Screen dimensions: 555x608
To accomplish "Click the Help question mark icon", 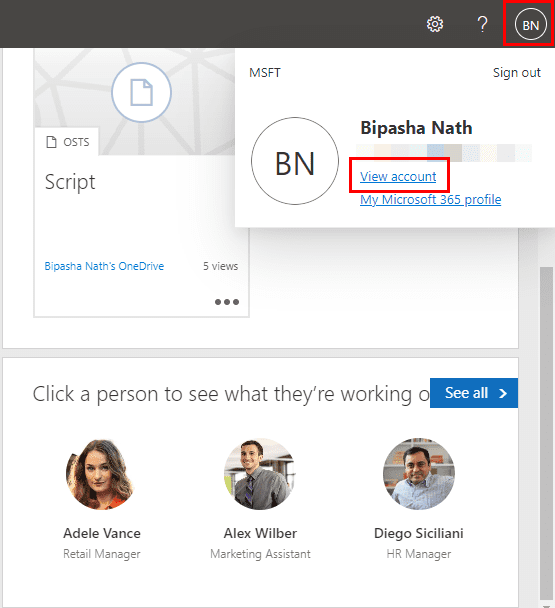I will 482,24.
